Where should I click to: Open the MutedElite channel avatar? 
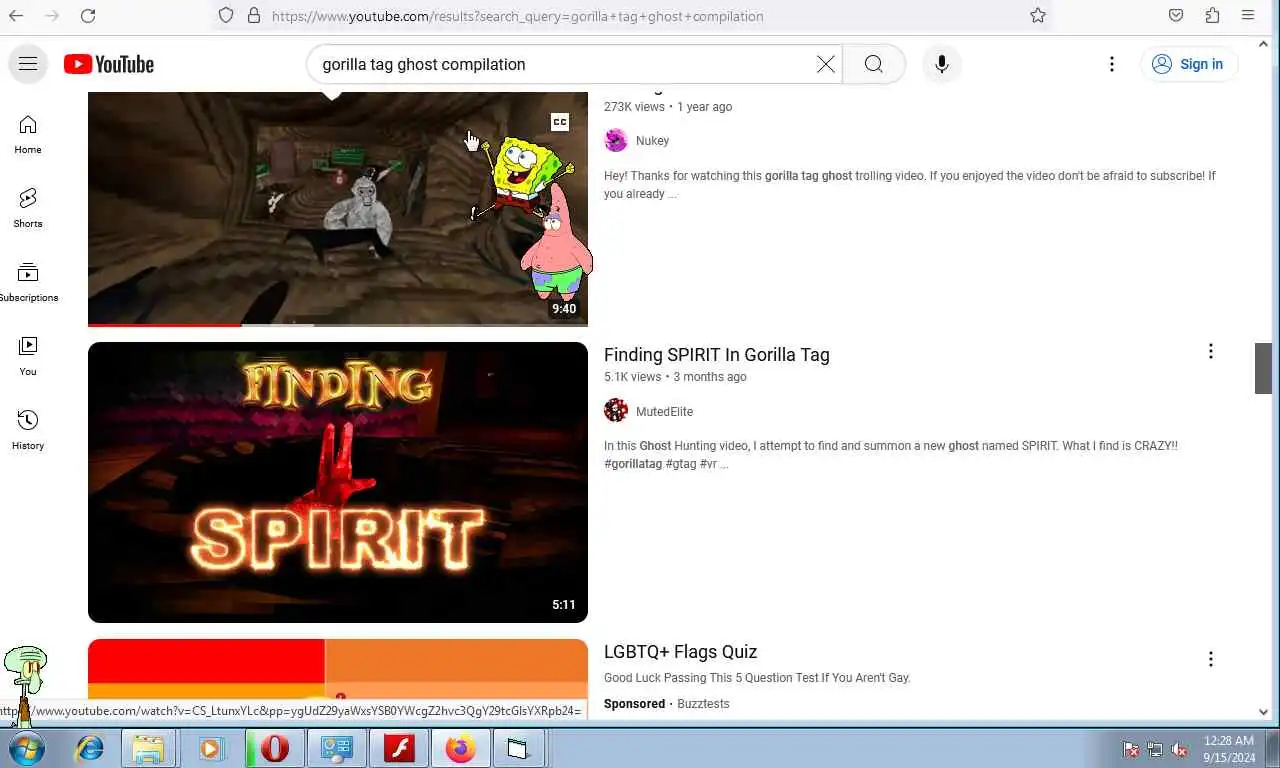[x=616, y=411]
